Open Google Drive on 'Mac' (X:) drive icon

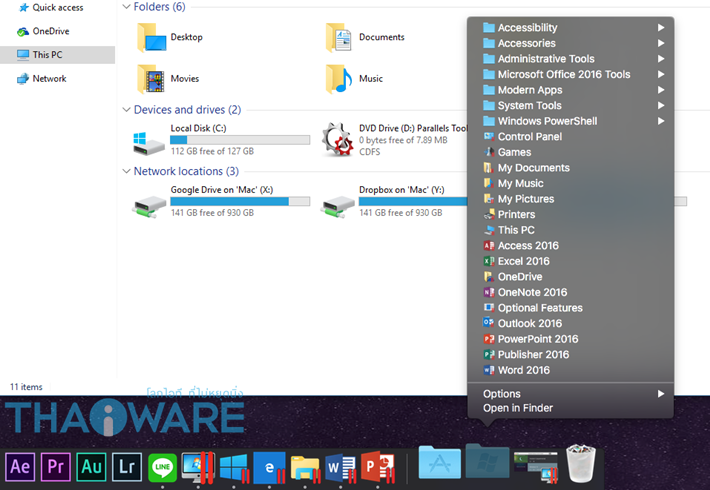coord(149,207)
